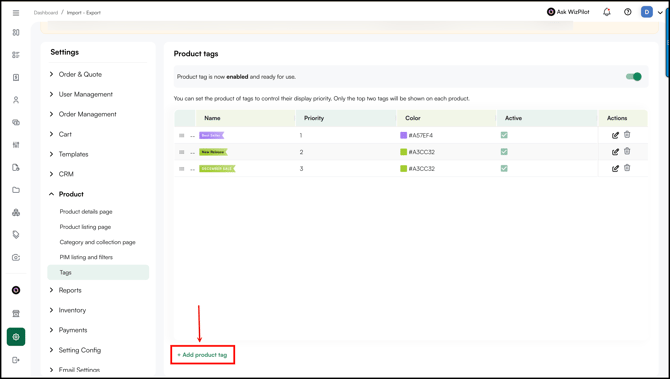Open PIM listing and filters settings

click(x=86, y=257)
